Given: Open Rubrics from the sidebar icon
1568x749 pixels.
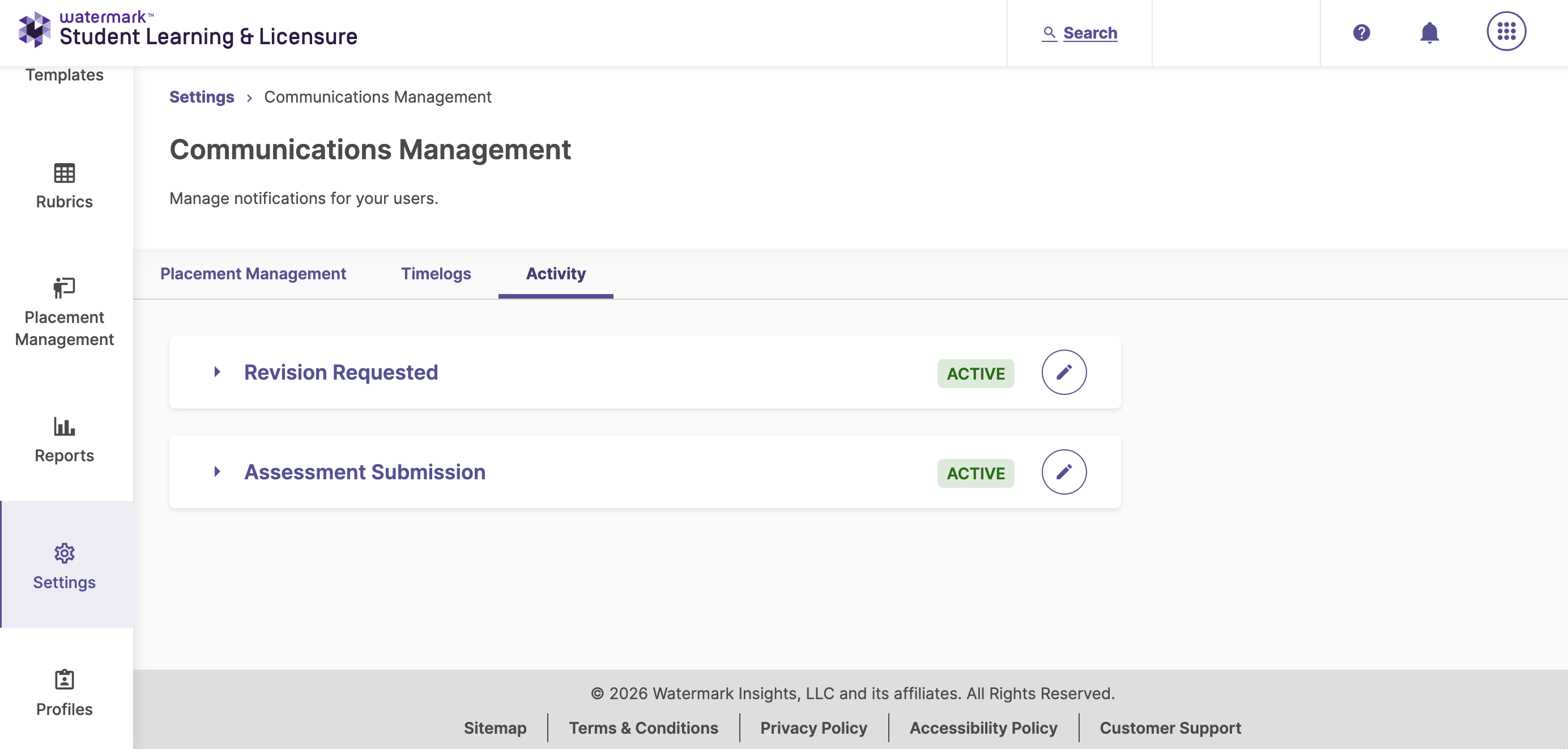Looking at the screenshot, I should tap(64, 173).
